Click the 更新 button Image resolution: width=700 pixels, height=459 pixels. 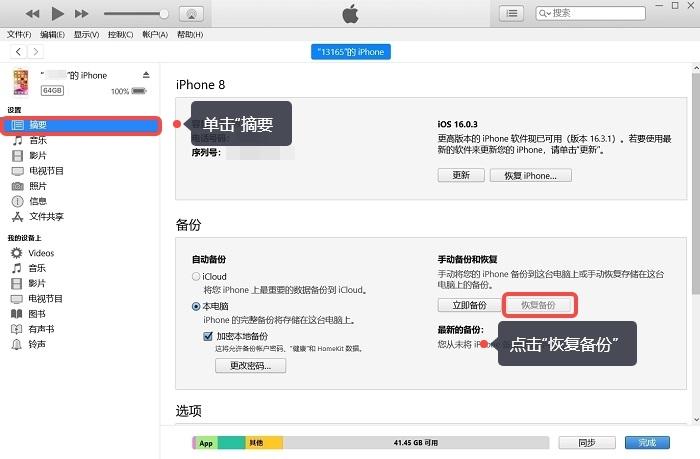(461, 175)
